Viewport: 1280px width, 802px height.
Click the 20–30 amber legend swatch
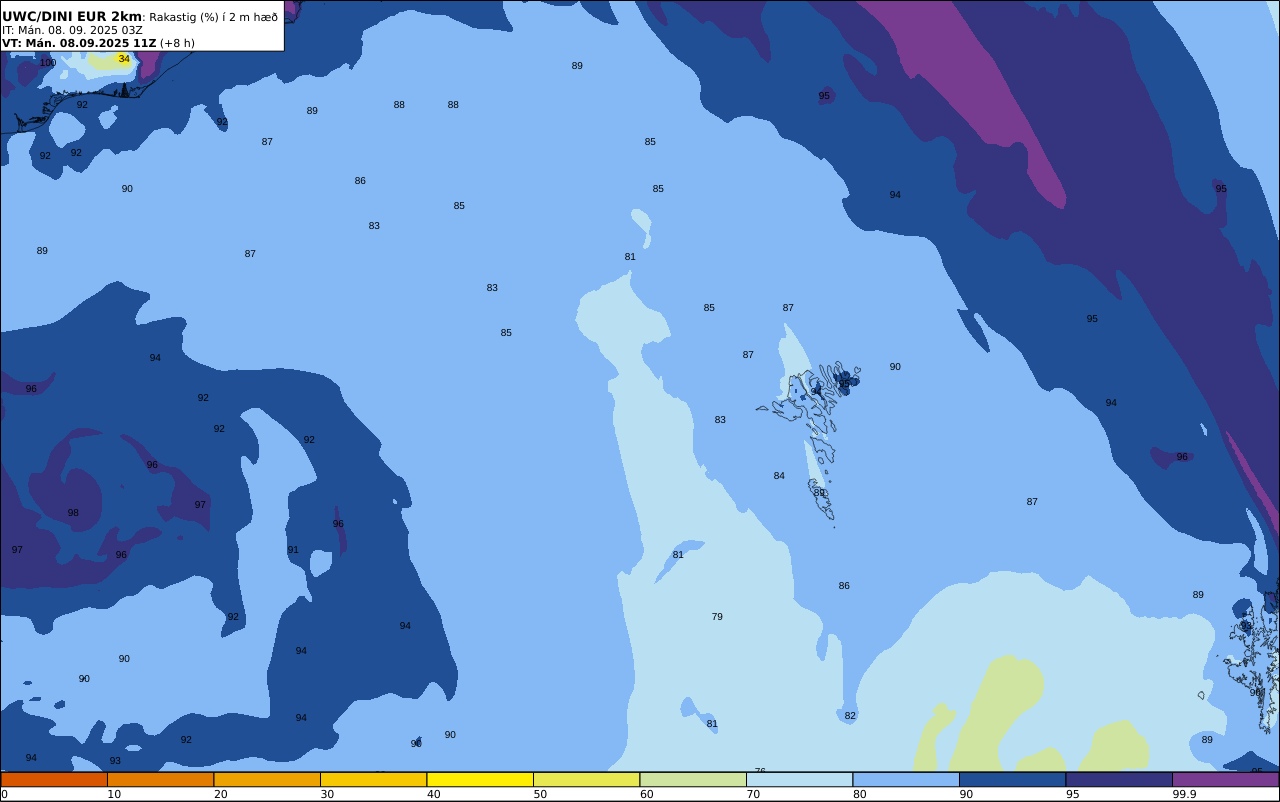click(267, 779)
